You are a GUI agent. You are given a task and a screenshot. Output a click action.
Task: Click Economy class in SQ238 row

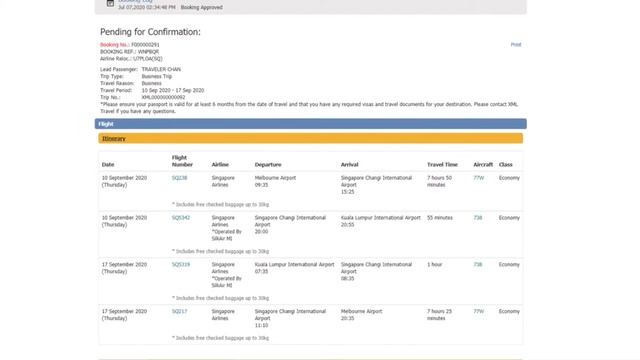[509, 178]
